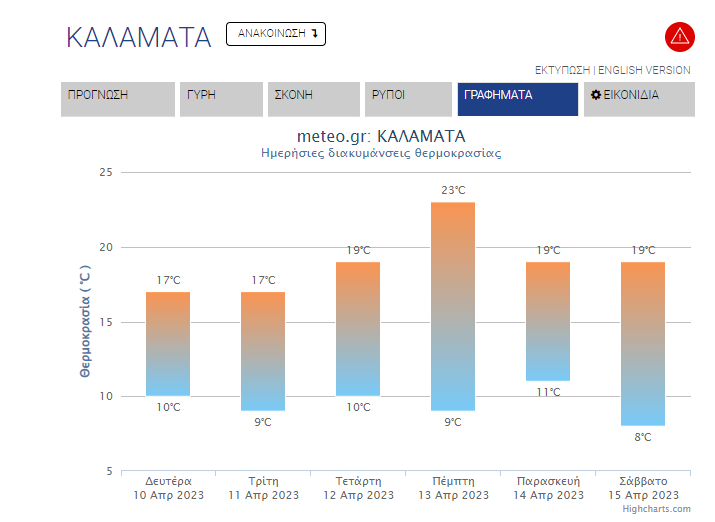The image size is (715, 522).
Task: Click the Θερμοκρασία (°C) y-axis title
Action: [85, 321]
